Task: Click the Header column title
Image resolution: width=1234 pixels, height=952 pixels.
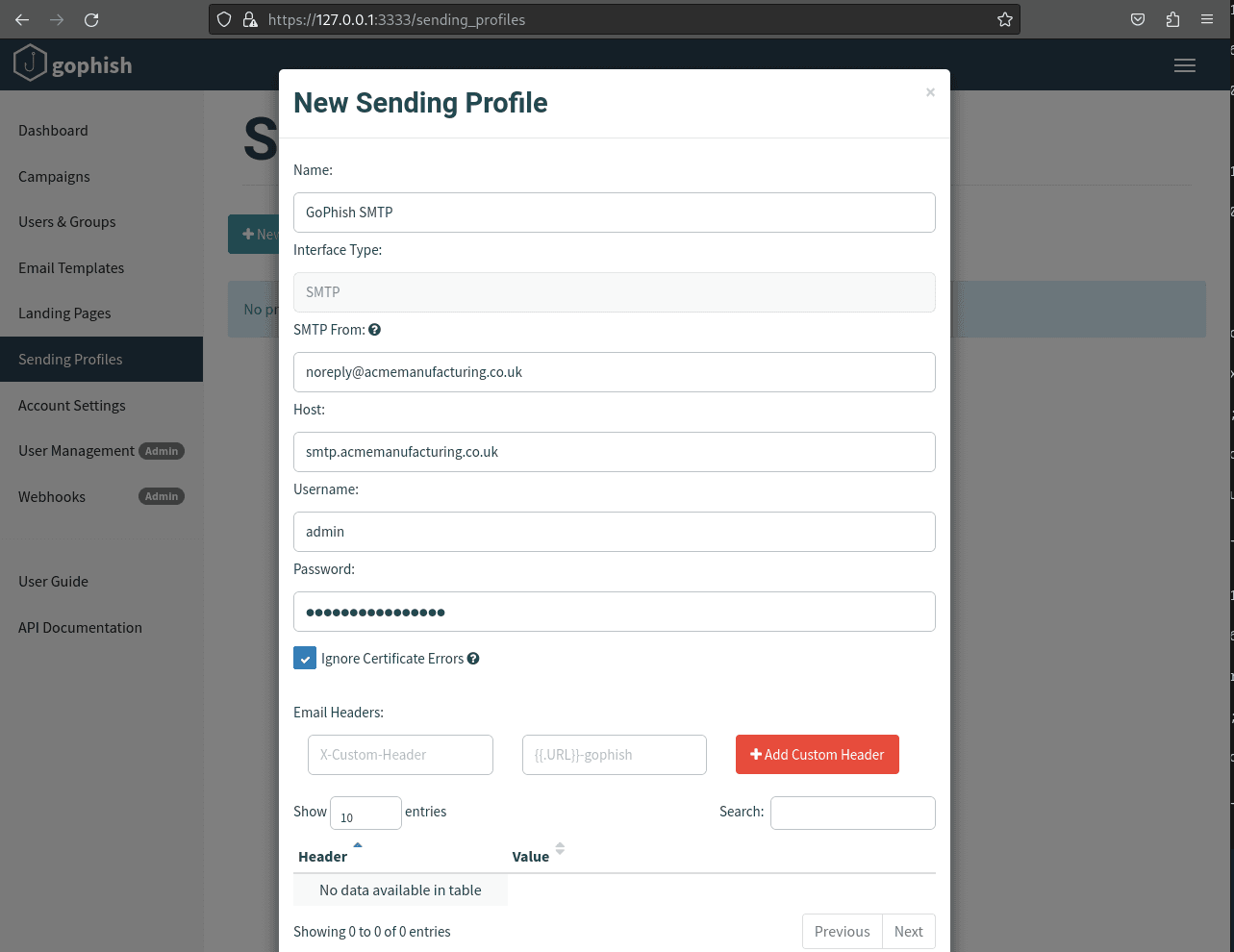Action: point(322,857)
